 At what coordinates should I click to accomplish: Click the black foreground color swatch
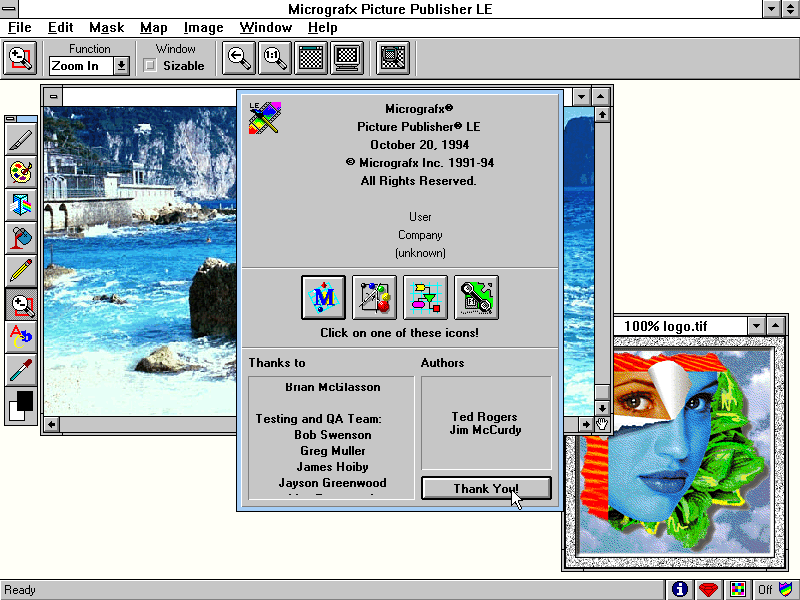pos(24,401)
